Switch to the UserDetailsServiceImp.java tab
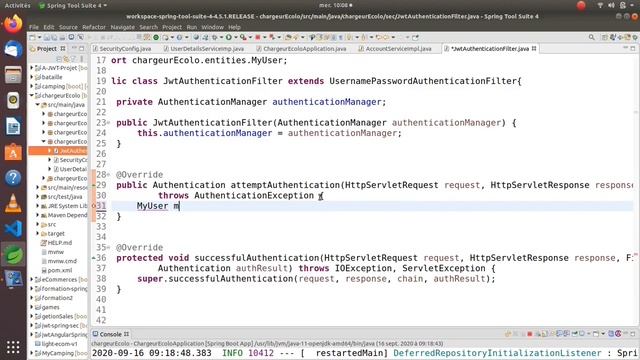Screen dimensions: 640x360 207,49
